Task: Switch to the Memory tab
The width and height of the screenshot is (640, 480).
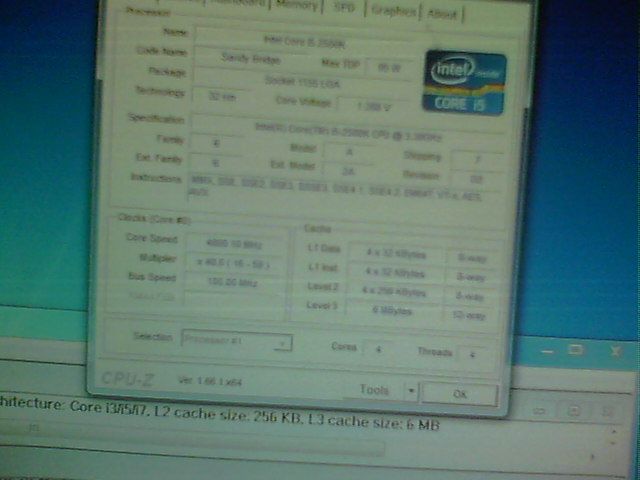Action: click(296, 6)
